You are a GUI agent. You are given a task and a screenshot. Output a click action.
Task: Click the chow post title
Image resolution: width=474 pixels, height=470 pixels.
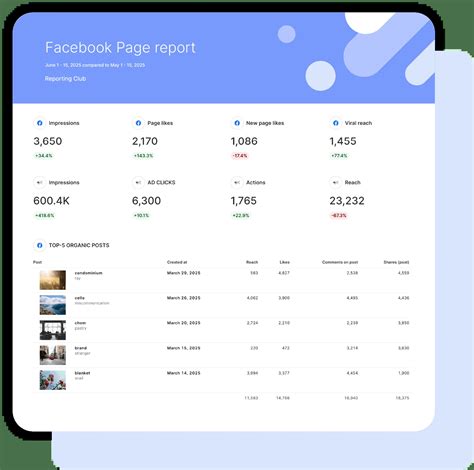[x=80, y=323]
